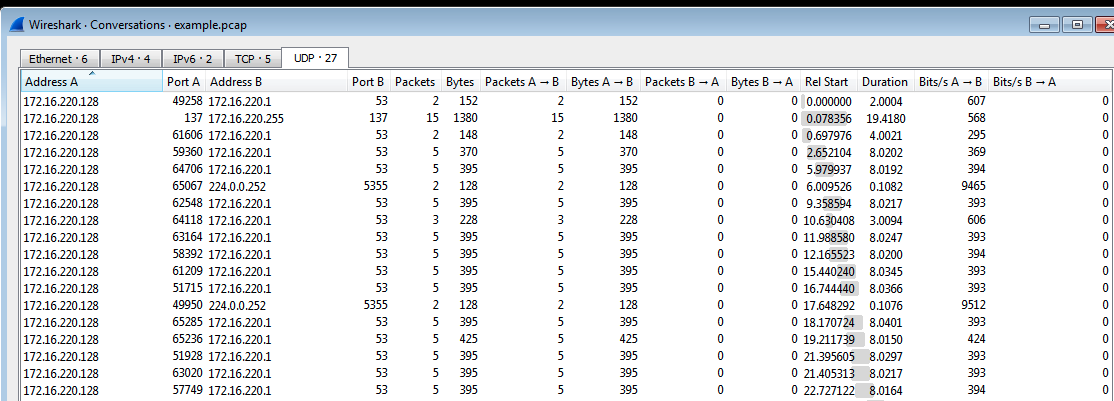Sort by Address B column header
The height and width of the screenshot is (401, 1114).
(276, 82)
